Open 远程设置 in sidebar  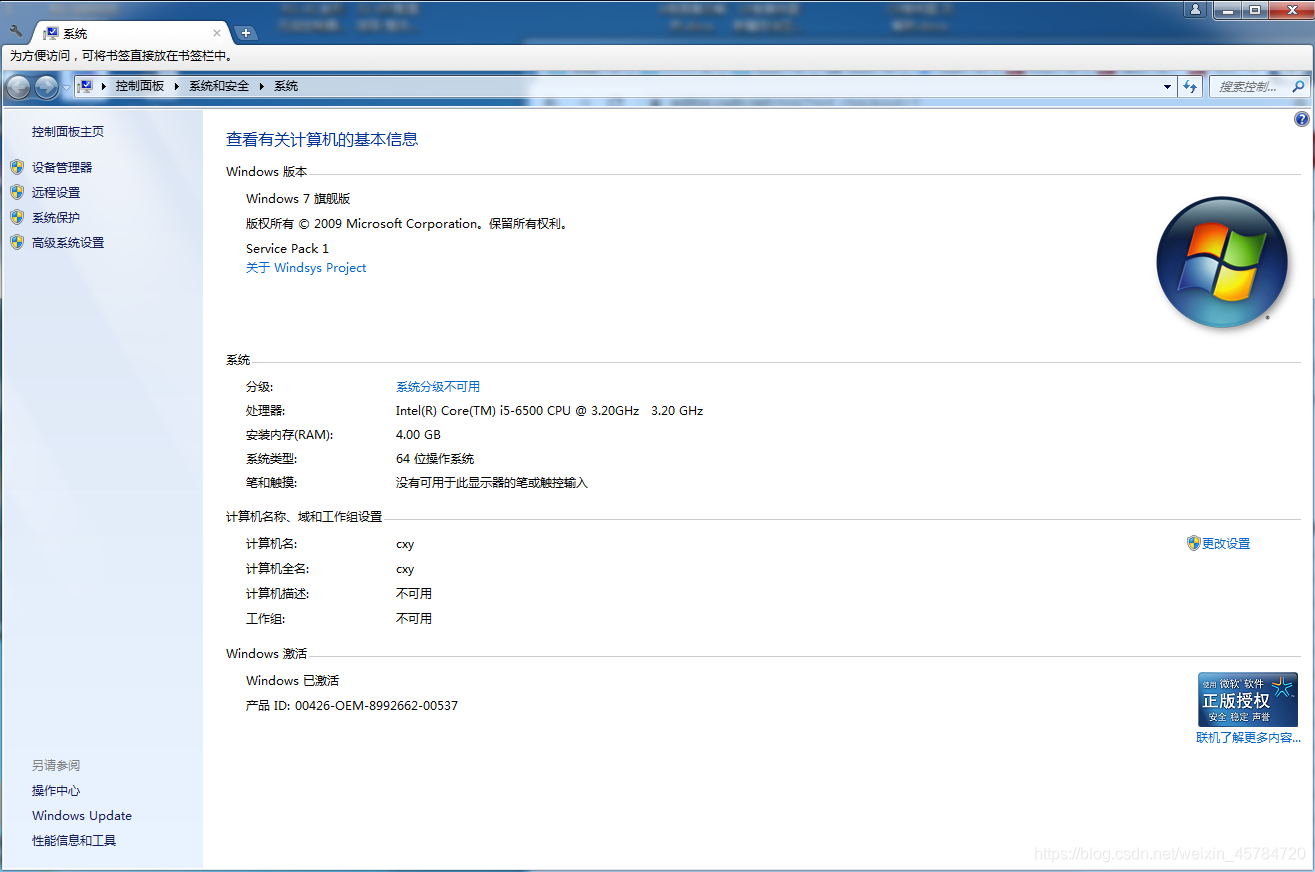click(56, 193)
